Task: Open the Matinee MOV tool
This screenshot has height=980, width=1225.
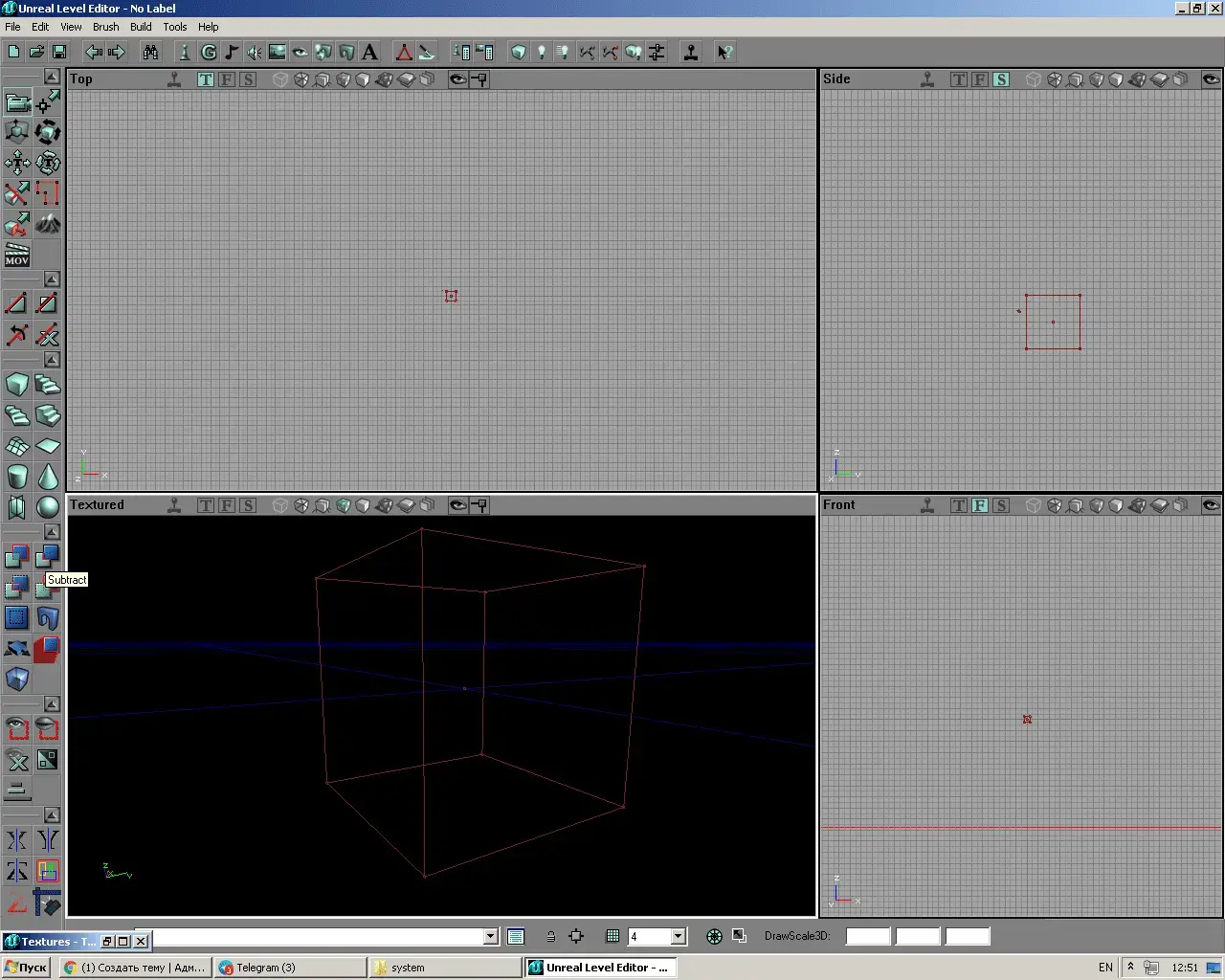Action: tap(17, 255)
